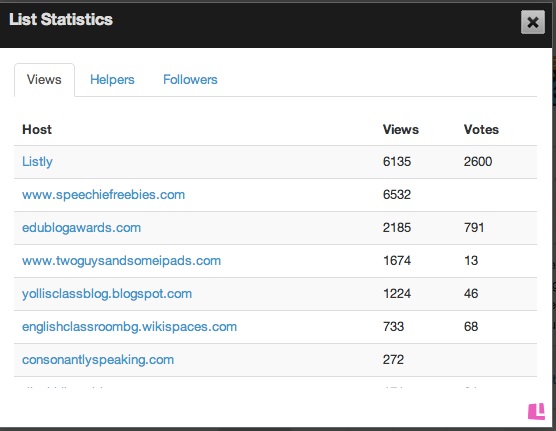Screen dimensions: 556x431
Task: Open edublogawards.com host link
Action: (x=81, y=227)
